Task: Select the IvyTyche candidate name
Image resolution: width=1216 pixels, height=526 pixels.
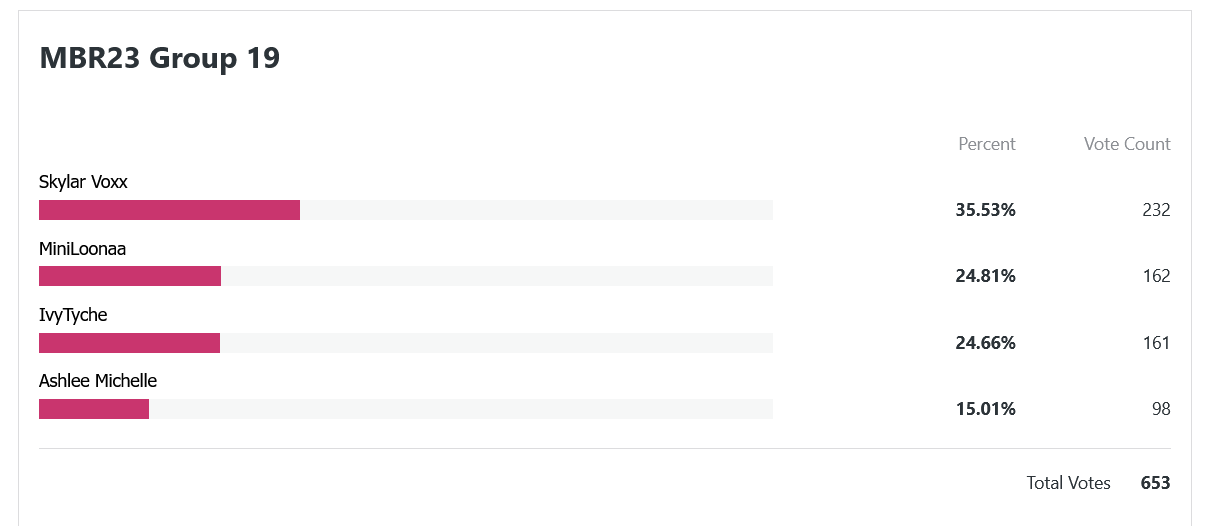Action: 73,315
